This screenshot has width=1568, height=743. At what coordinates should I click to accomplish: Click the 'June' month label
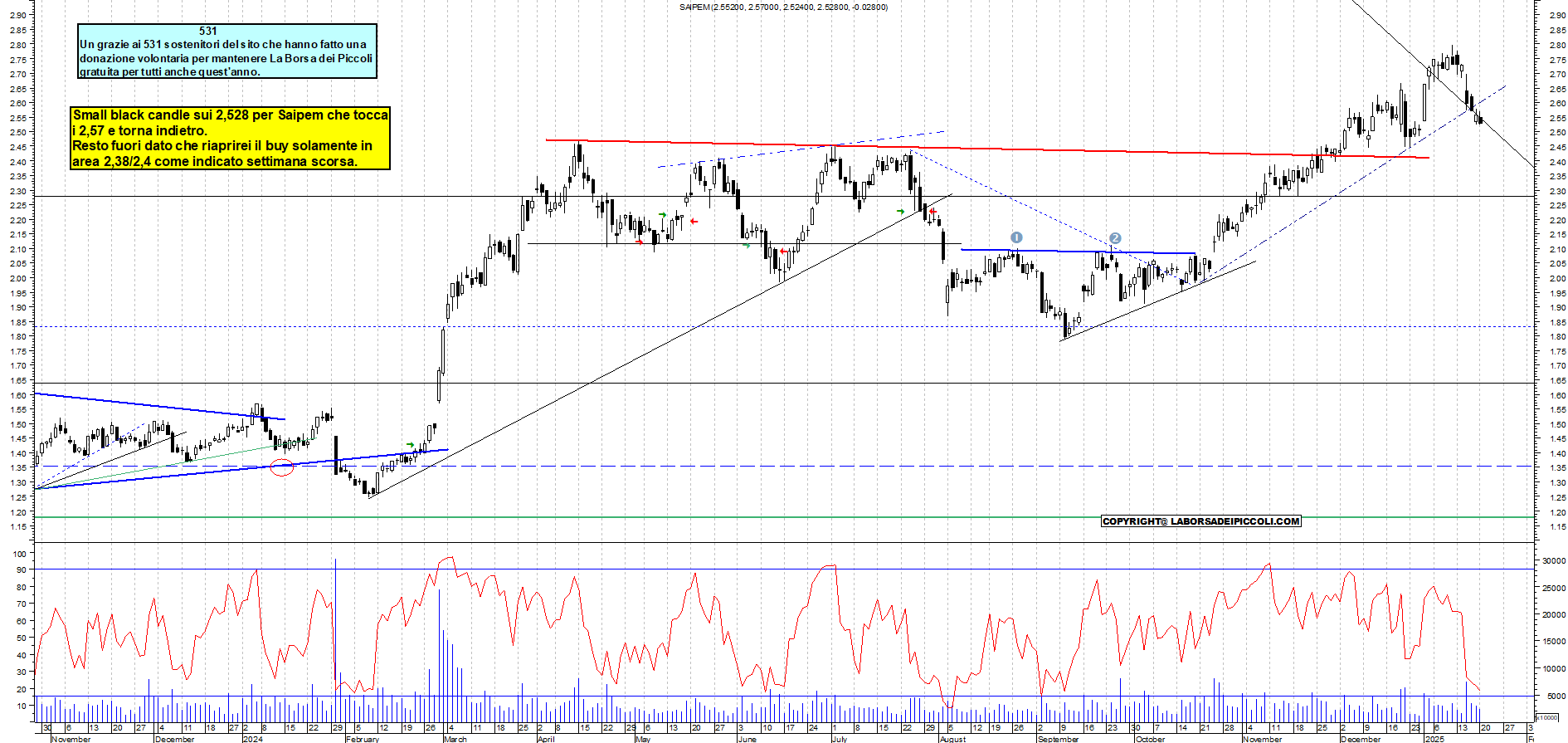(x=747, y=739)
